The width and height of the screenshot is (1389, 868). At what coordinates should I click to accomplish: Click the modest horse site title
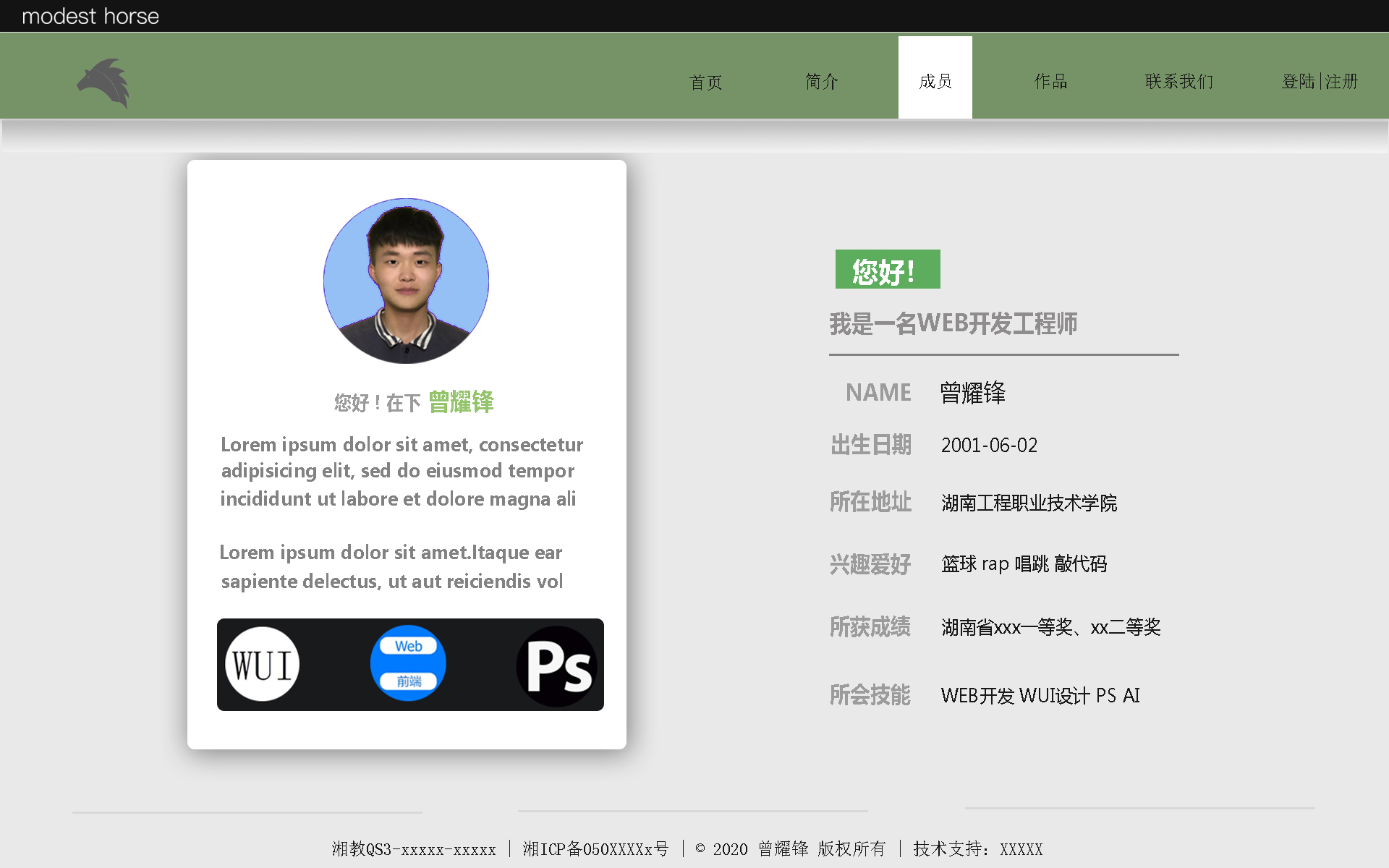90,16
